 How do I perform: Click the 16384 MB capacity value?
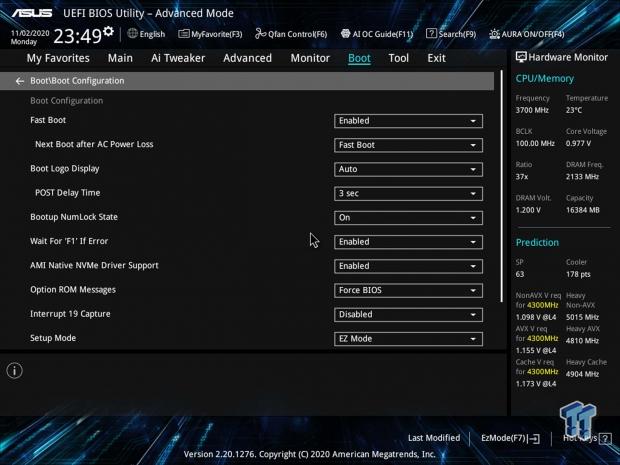[582, 210]
